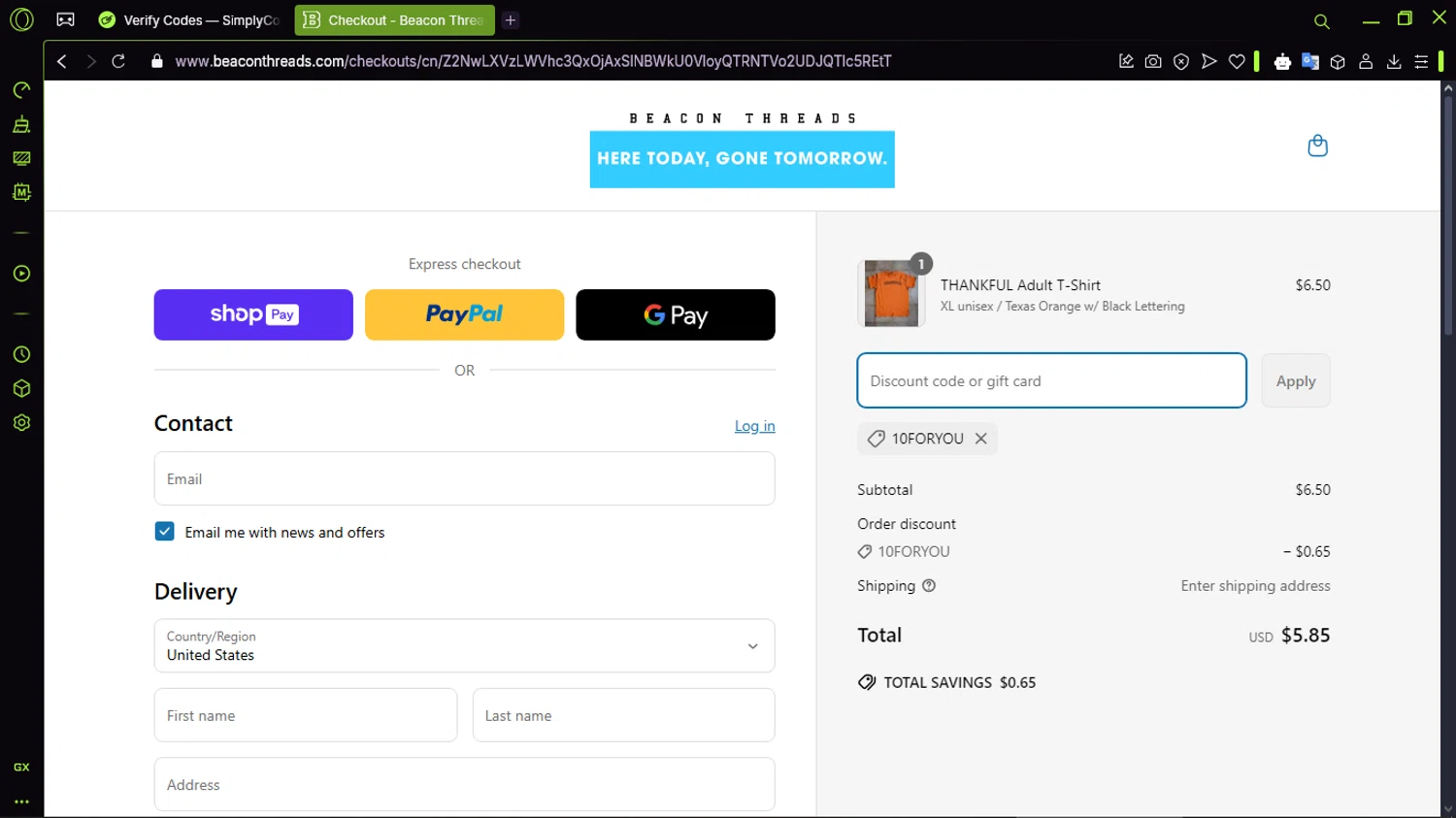
Task: Click the TOTAL SAVINGS $0.65 text
Action: (x=959, y=682)
